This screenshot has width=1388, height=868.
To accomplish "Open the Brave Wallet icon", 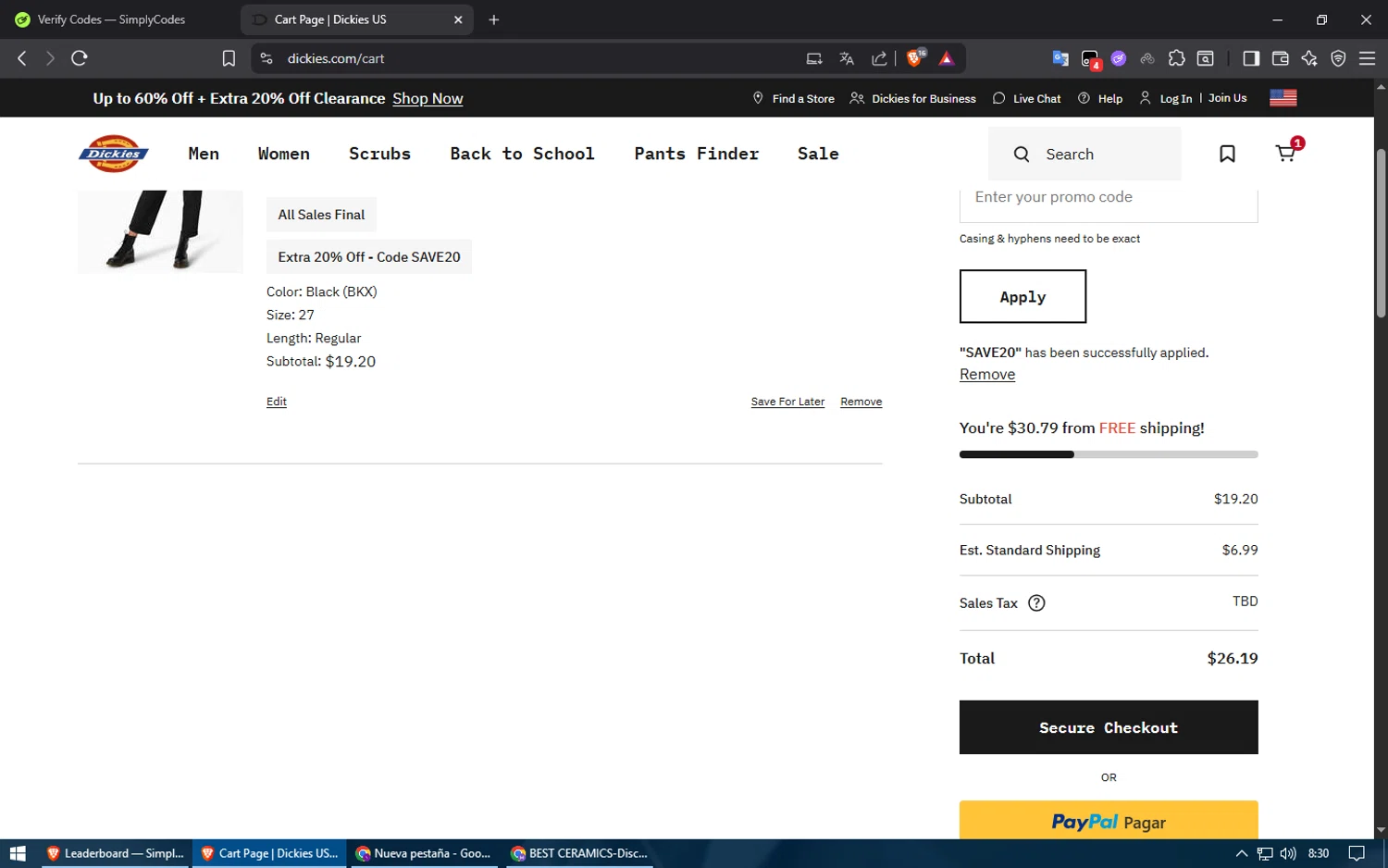I will click(x=1281, y=58).
